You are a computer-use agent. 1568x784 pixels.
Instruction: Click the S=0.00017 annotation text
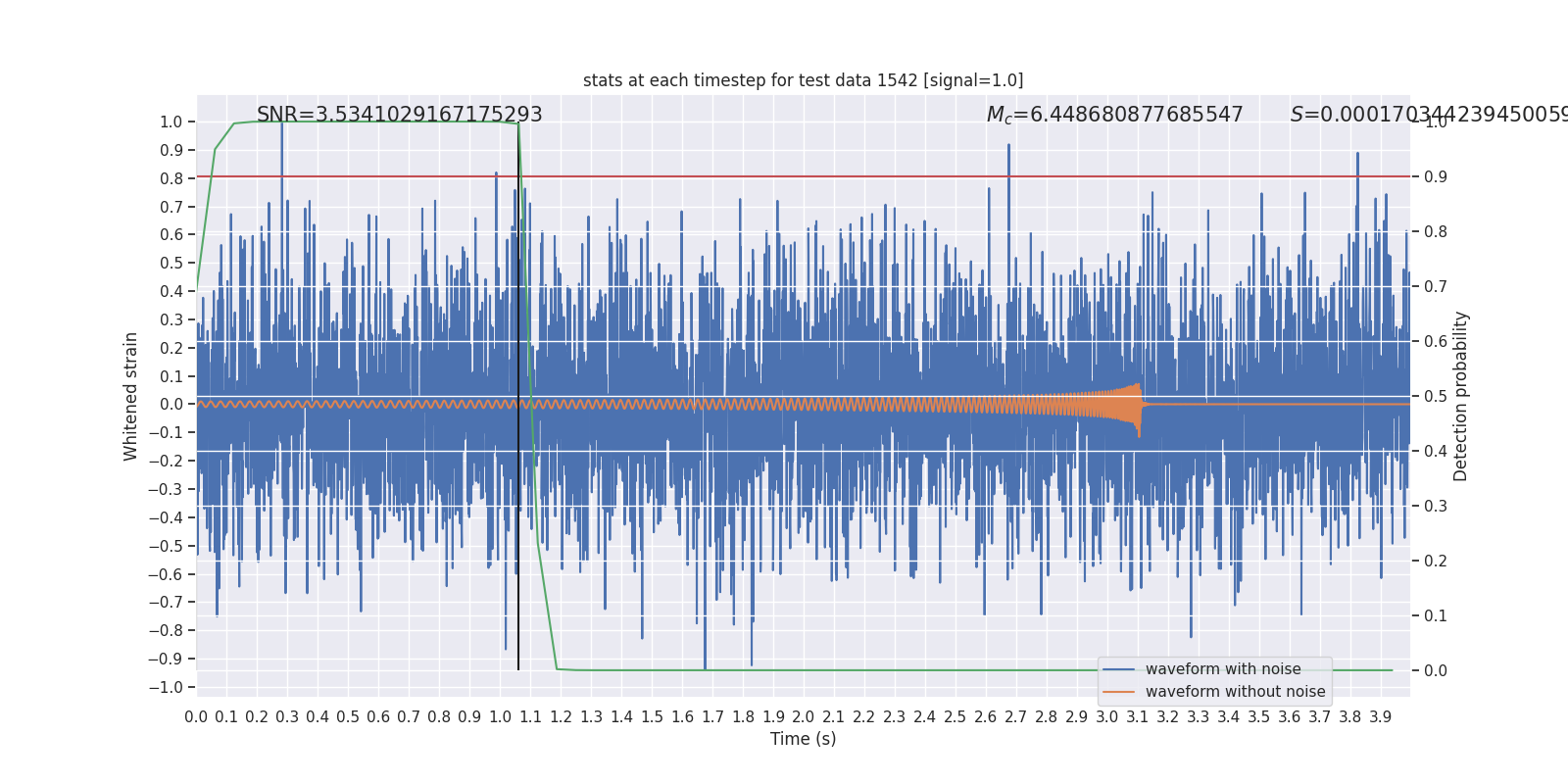1429,115
